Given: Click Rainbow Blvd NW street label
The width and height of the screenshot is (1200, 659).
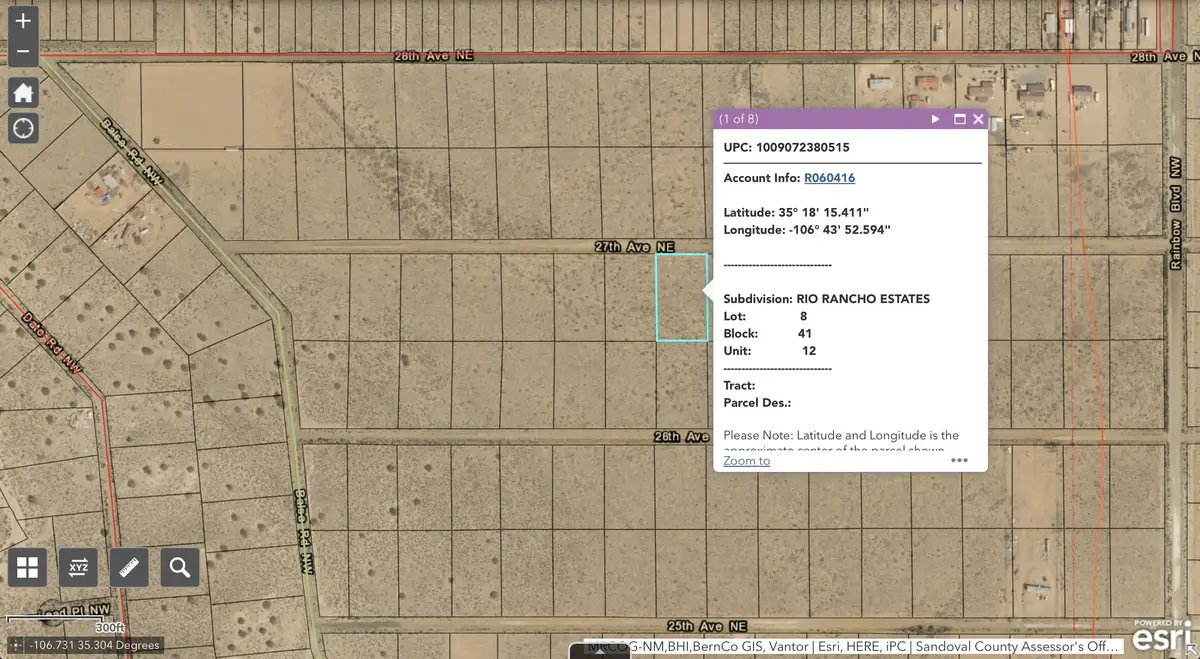Looking at the screenshot, I should (1177, 211).
